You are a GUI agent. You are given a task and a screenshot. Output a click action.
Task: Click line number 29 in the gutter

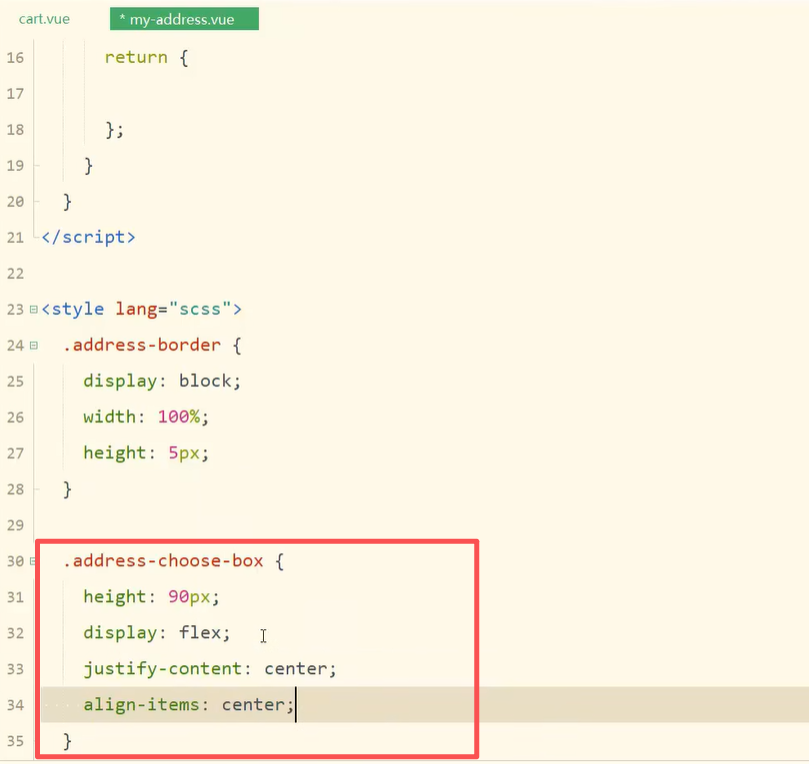coord(15,525)
